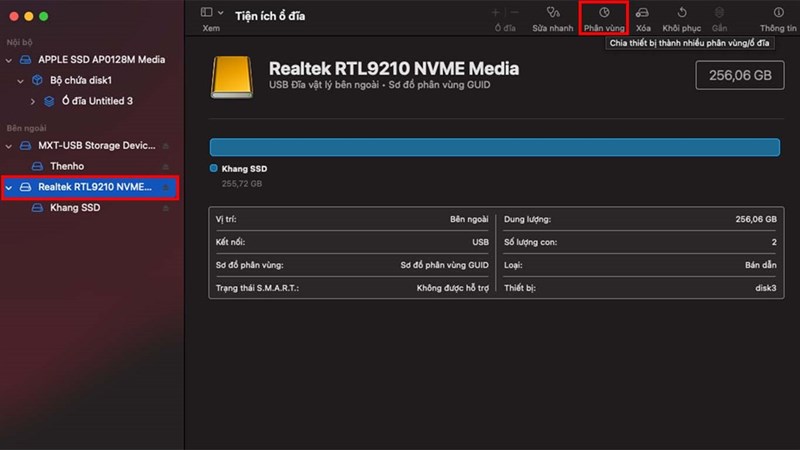Viewport: 800px width, 450px height.
Task: Click the remove volume minus icon
Action: click(x=515, y=13)
